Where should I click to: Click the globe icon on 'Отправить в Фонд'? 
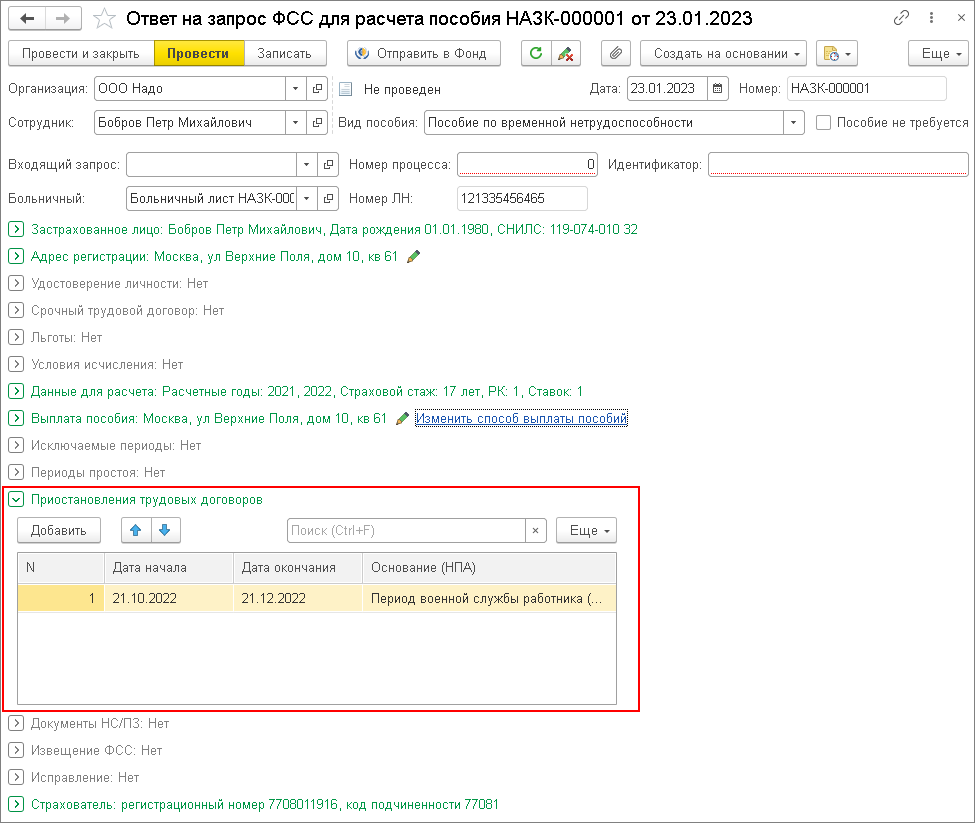[362, 53]
